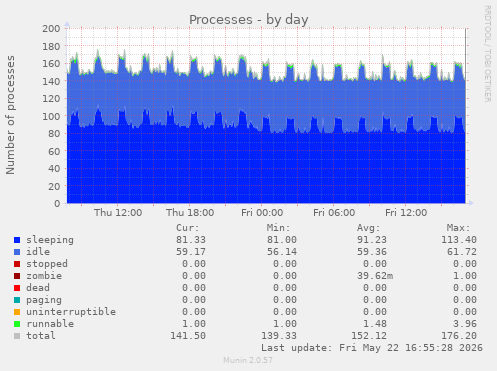Click the 'uninterruptible' legend label
Screen dimensions: 497x371
point(71,312)
